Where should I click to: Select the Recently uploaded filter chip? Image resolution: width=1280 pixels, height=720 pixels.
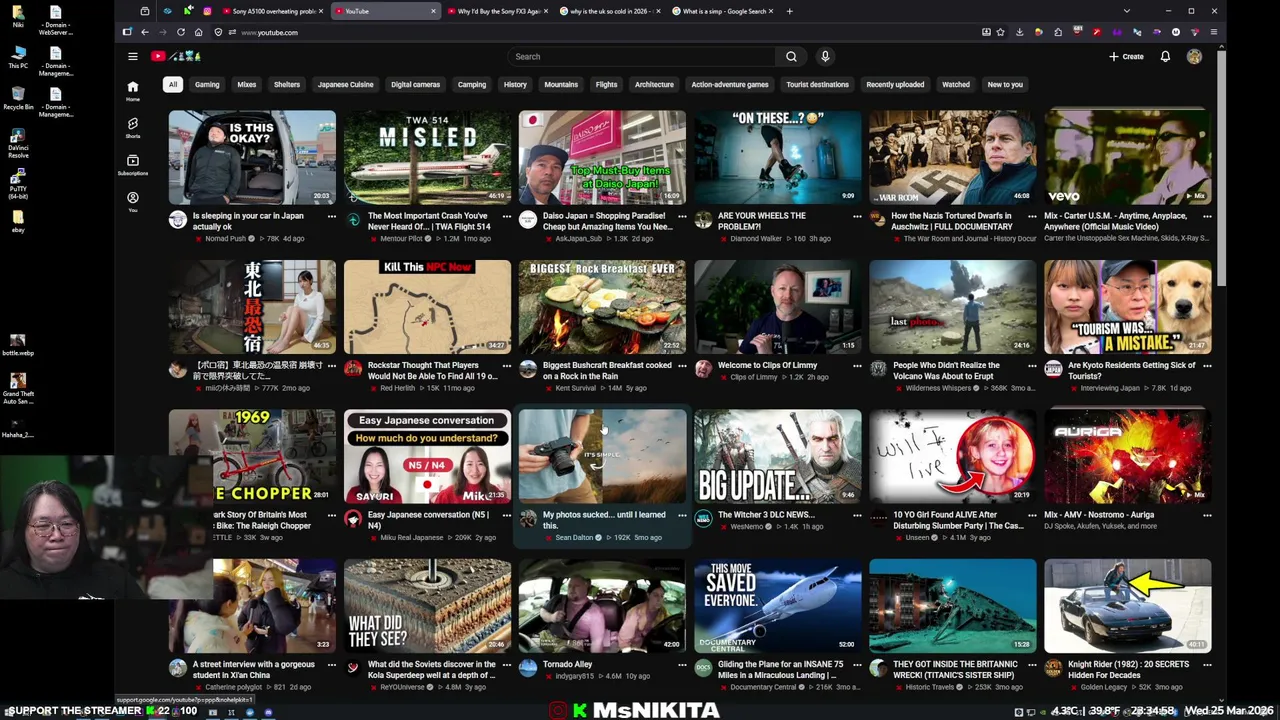click(895, 84)
